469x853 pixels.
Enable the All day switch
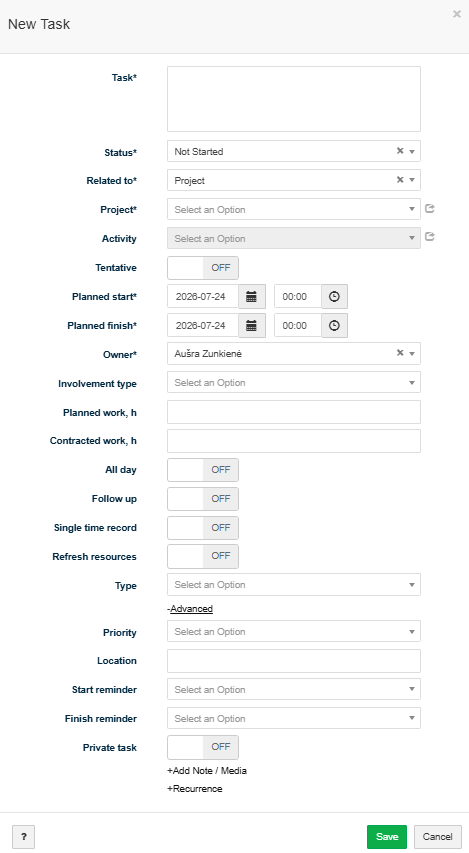tap(203, 469)
